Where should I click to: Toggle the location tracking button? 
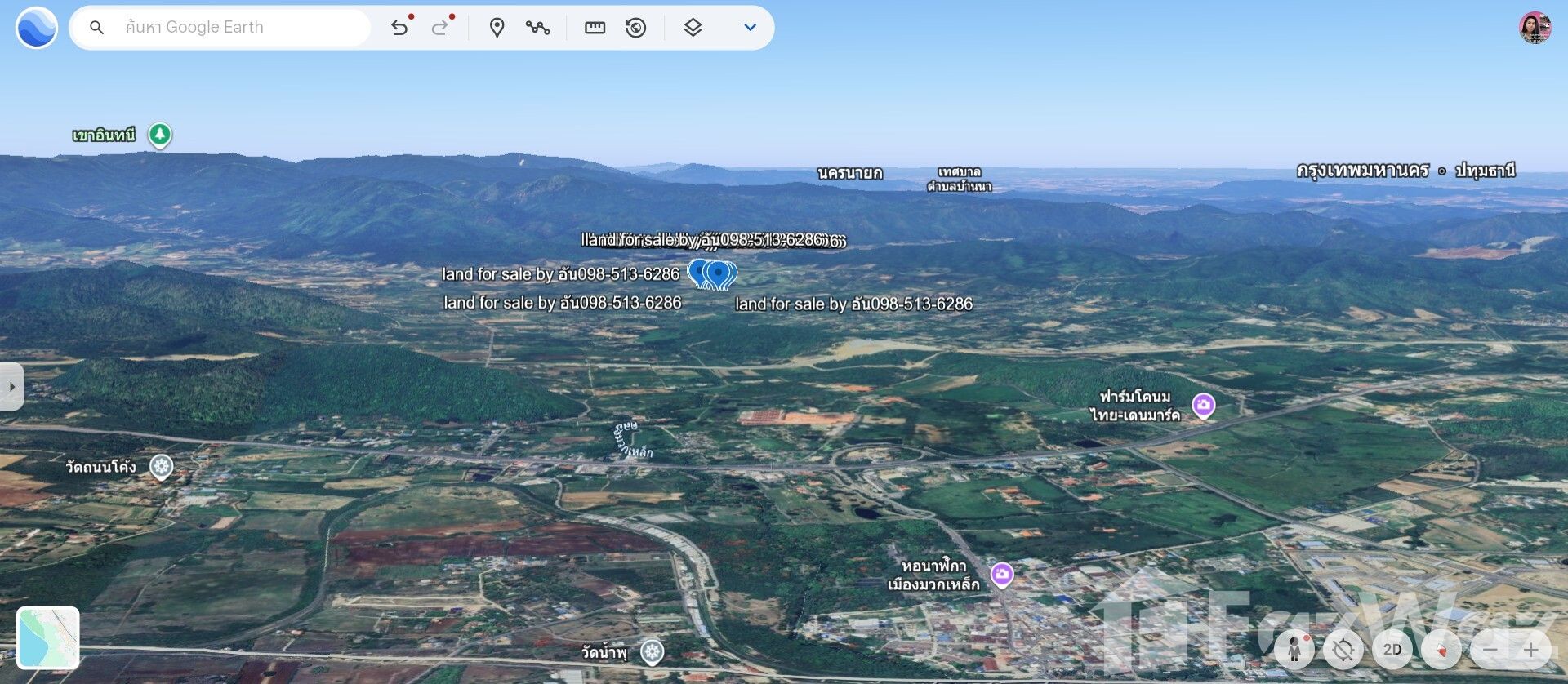pyautogui.click(x=1343, y=650)
